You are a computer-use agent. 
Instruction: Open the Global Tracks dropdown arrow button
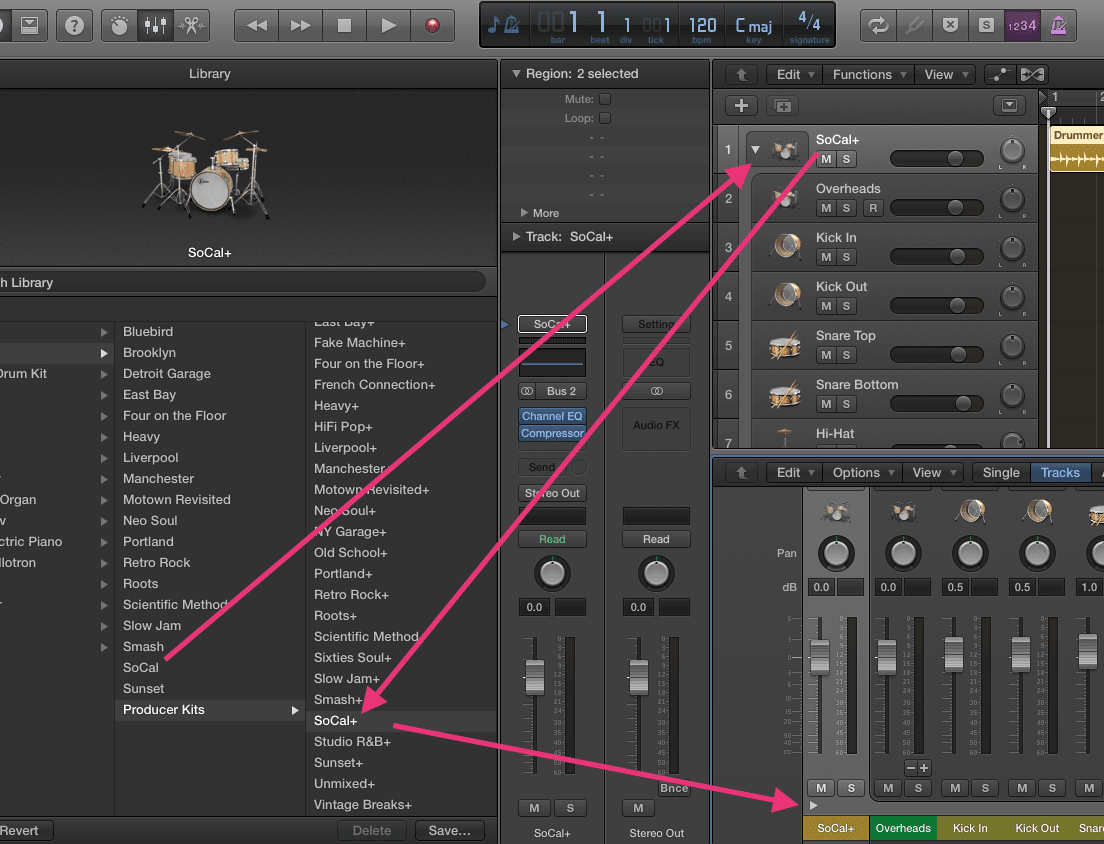click(1009, 106)
